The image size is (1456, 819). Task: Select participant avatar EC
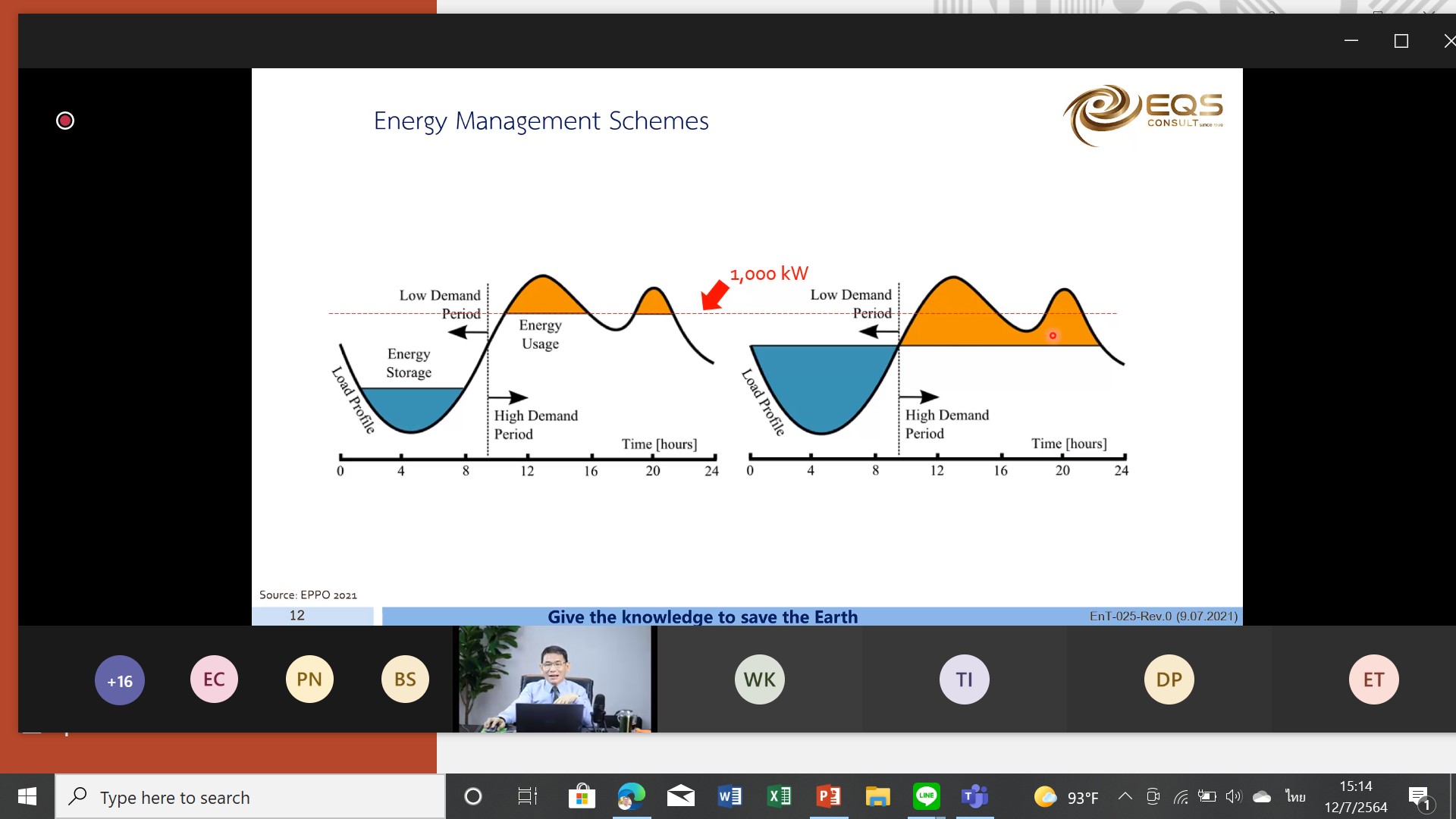214,679
